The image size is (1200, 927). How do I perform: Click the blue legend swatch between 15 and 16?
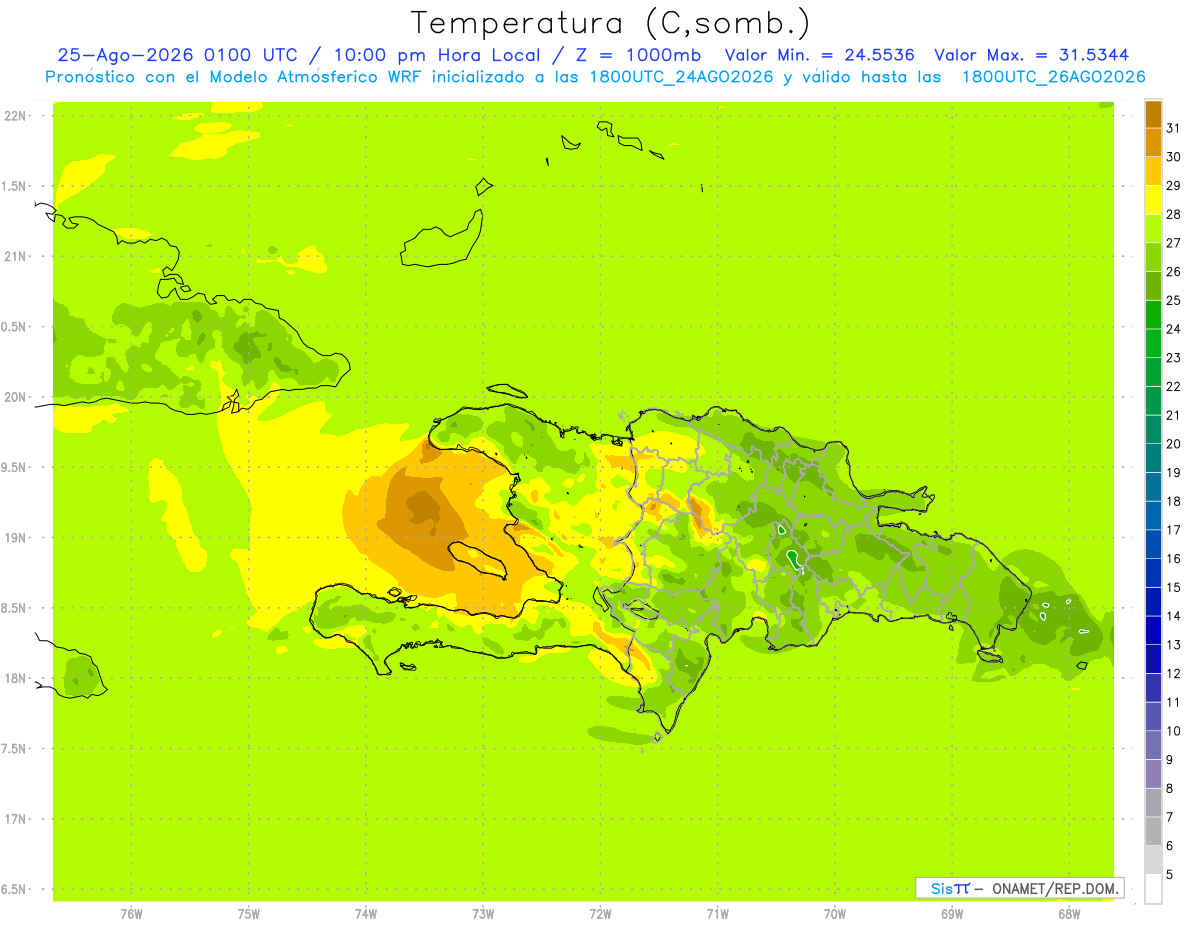[x=1153, y=573]
